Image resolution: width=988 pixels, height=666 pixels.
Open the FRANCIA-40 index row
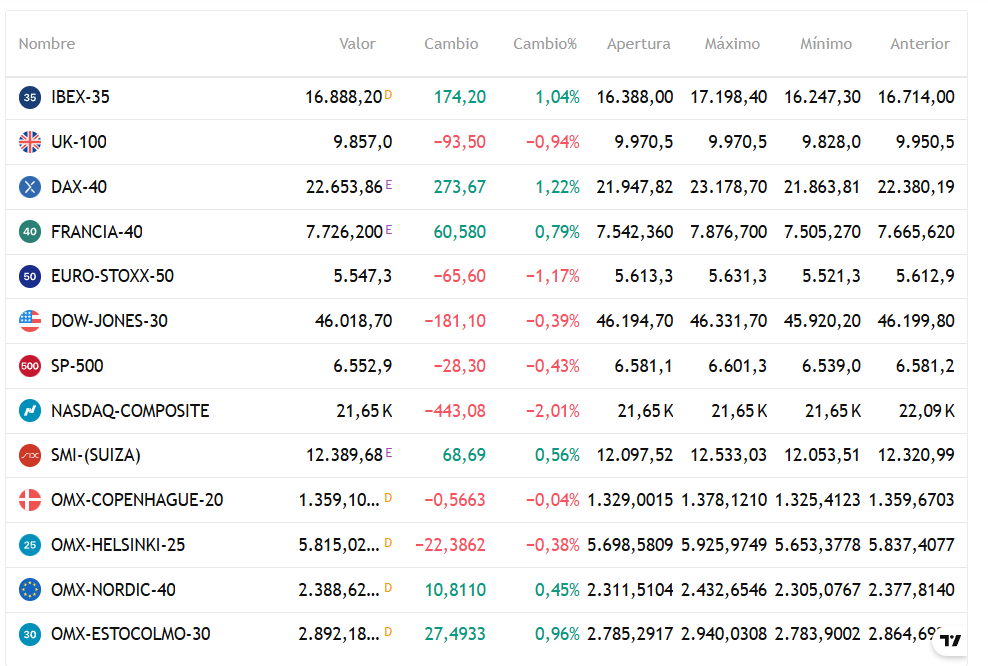point(97,232)
